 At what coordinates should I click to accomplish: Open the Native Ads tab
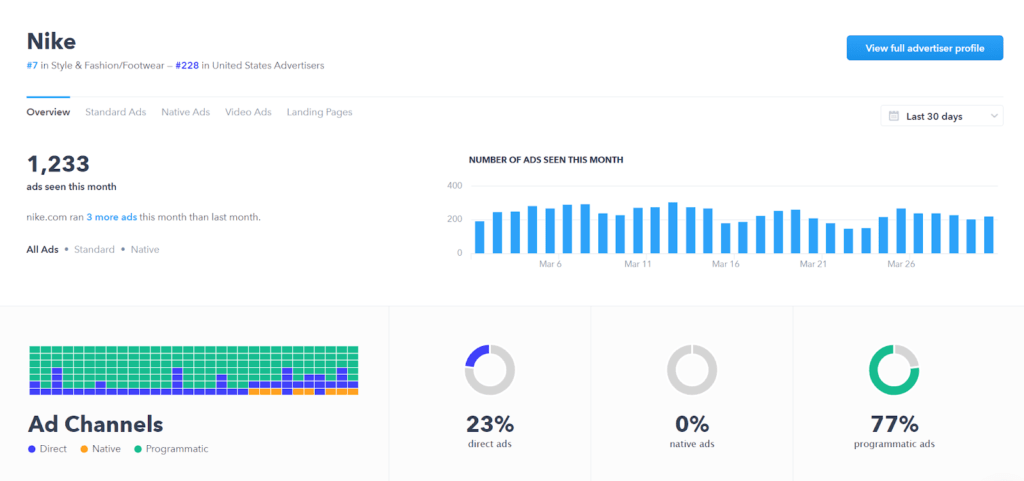point(185,112)
